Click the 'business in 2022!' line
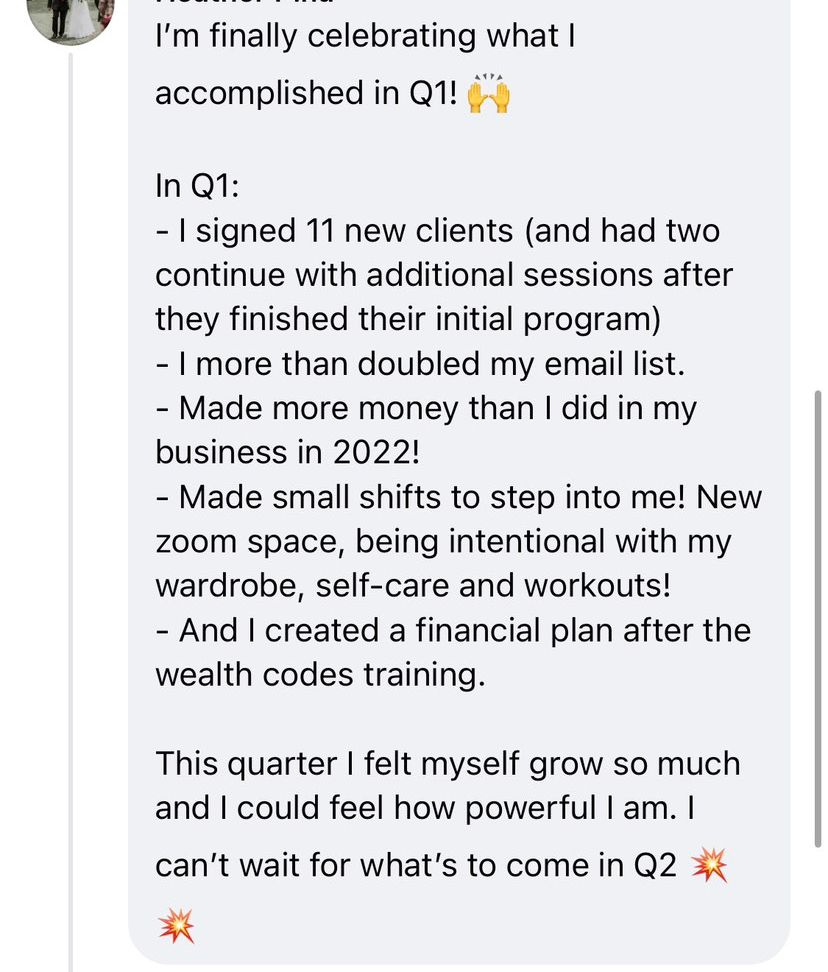The image size is (828, 972). coord(288,453)
